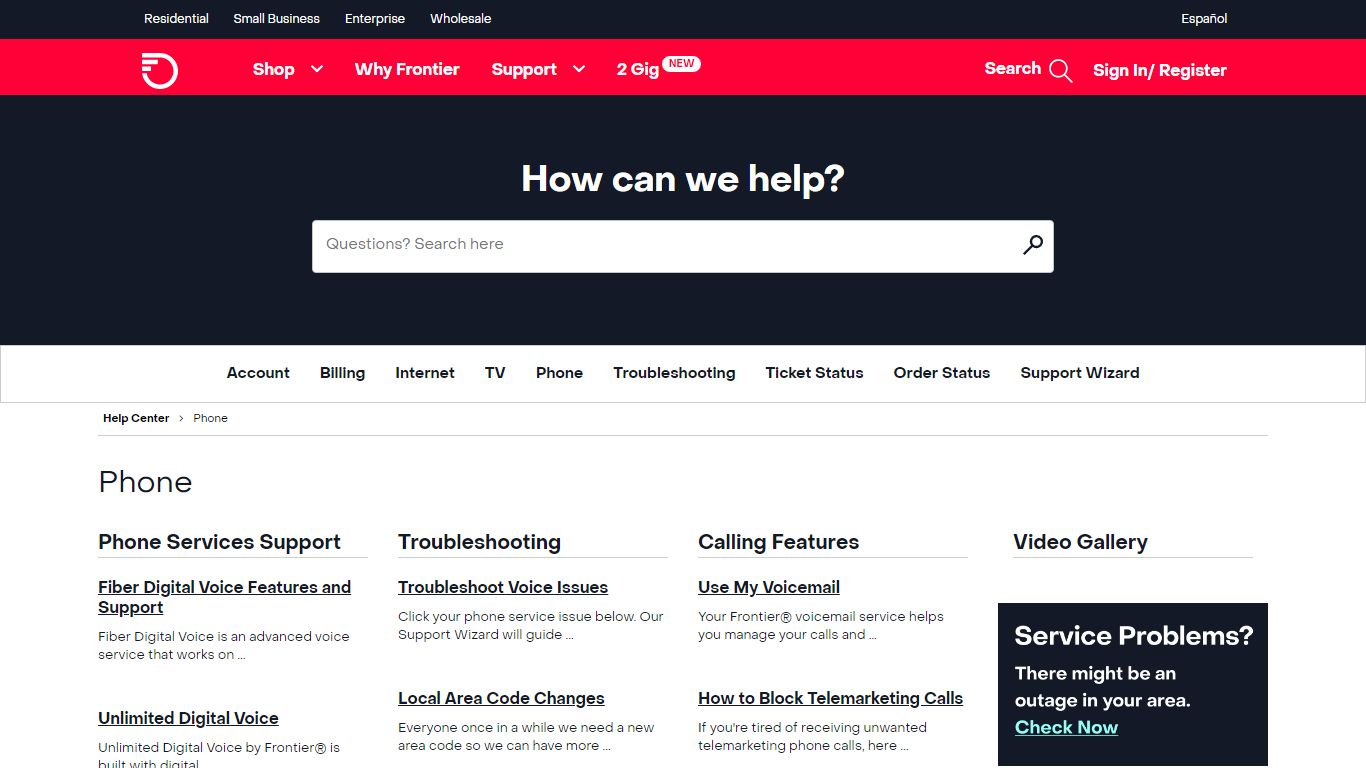Open the Wholesale top link
The height and width of the screenshot is (768, 1366).
pyautogui.click(x=461, y=19)
